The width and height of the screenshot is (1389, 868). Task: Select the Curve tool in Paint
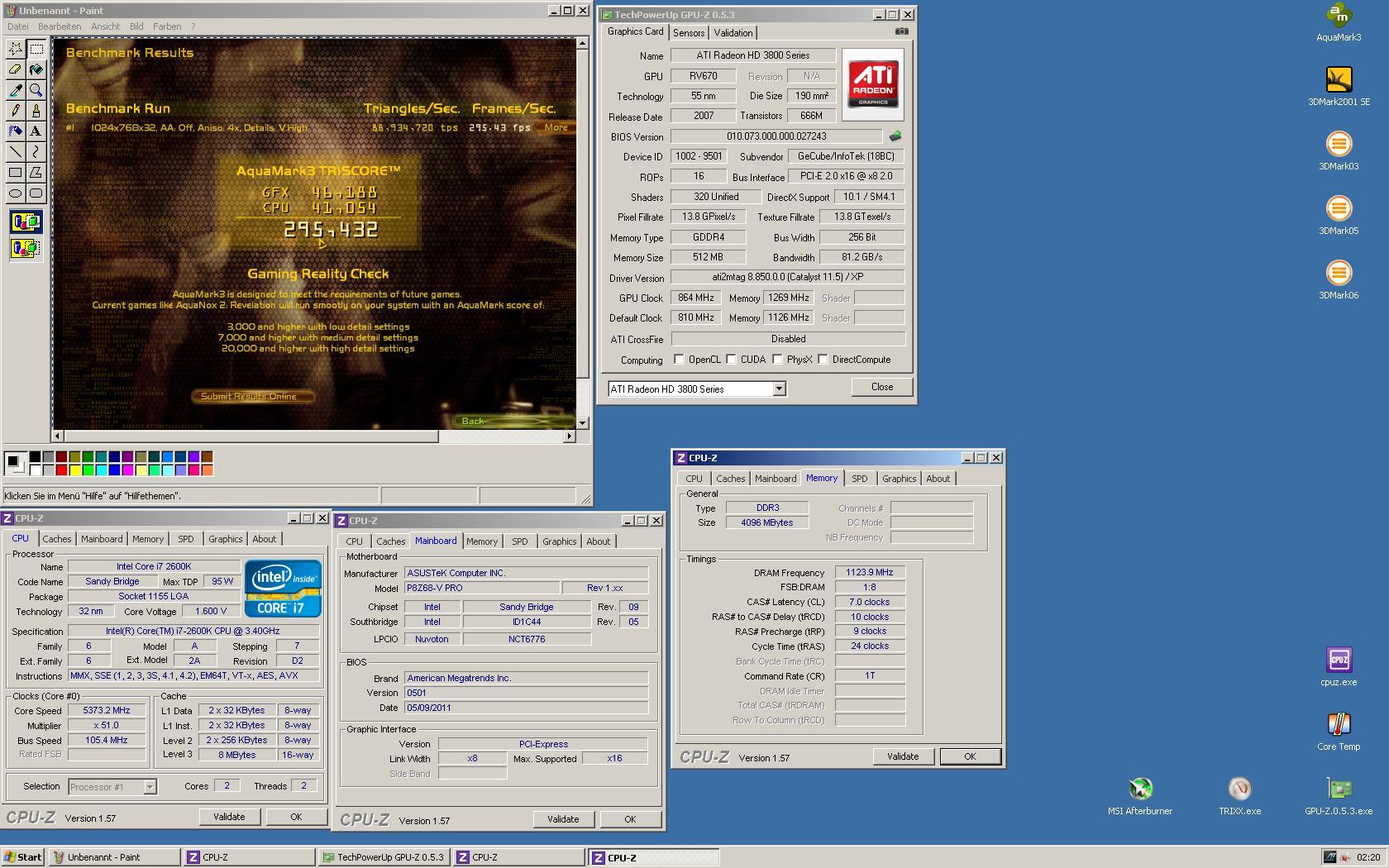click(x=36, y=152)
